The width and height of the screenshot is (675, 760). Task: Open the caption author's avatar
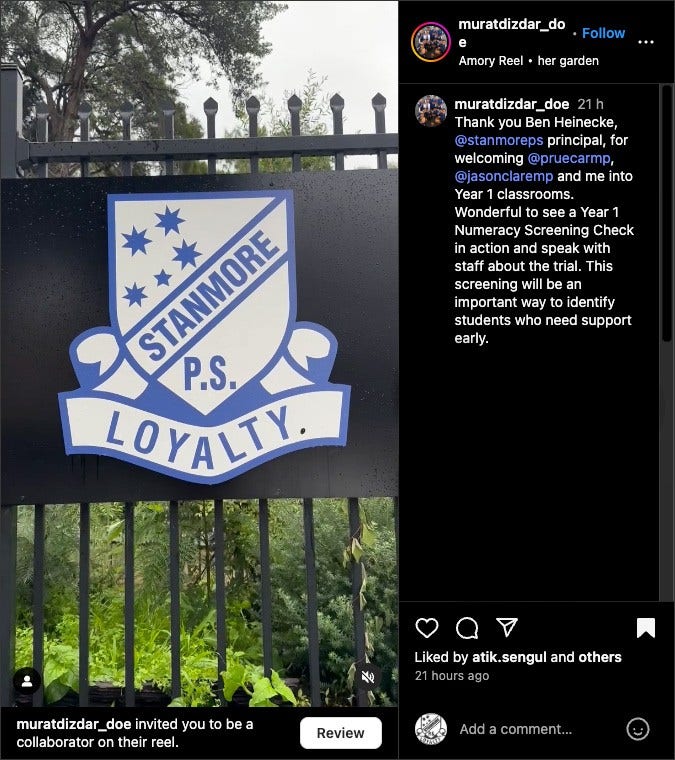[x=431, y=111]
